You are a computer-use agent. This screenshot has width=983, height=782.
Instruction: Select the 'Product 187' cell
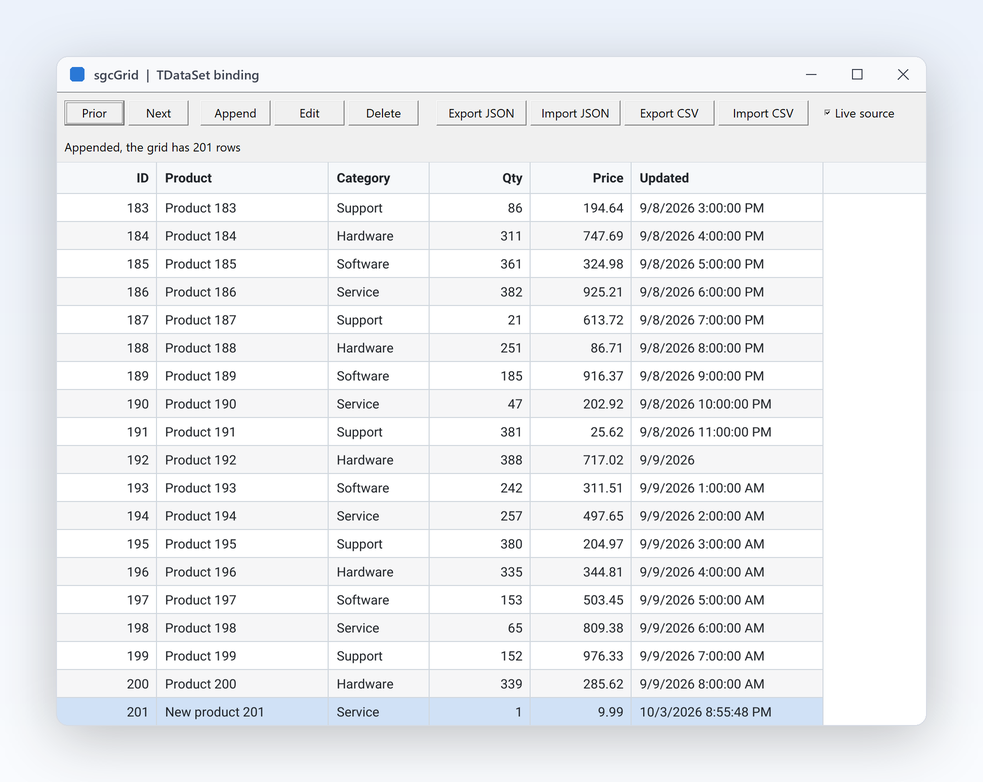point(242,320)
